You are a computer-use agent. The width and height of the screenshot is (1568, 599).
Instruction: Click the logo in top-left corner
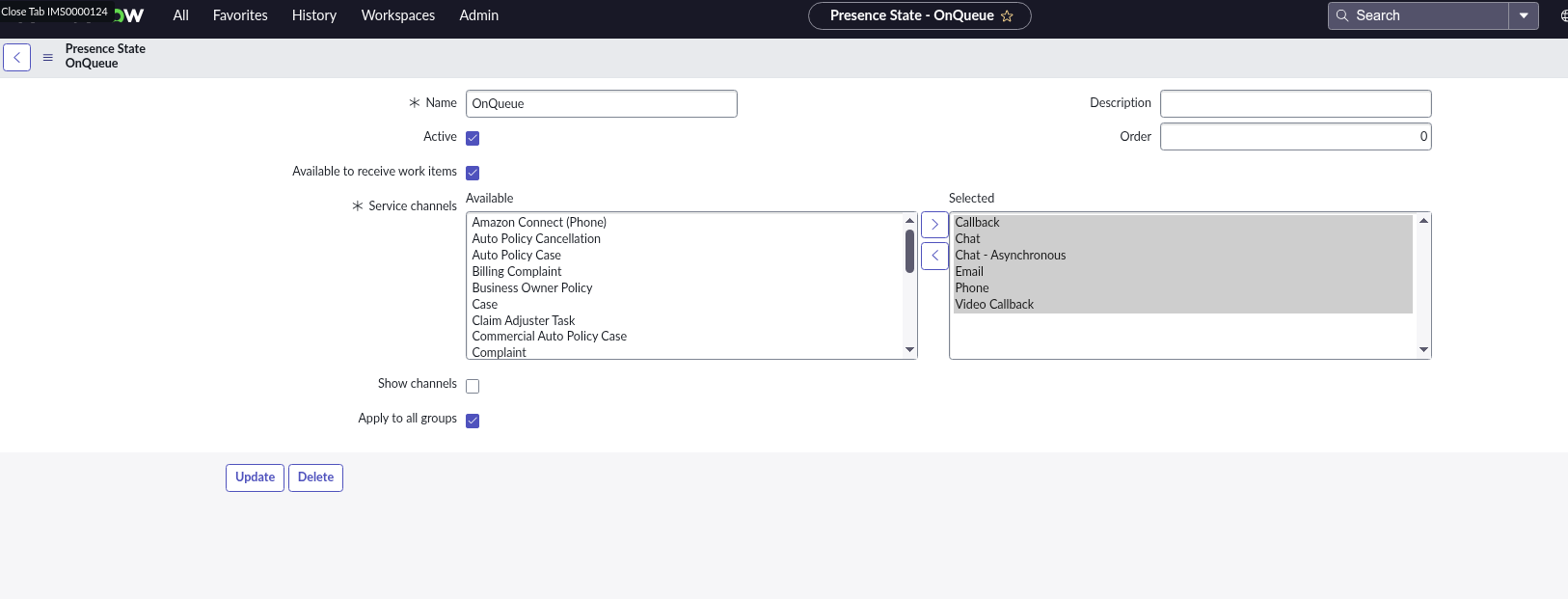129,15
